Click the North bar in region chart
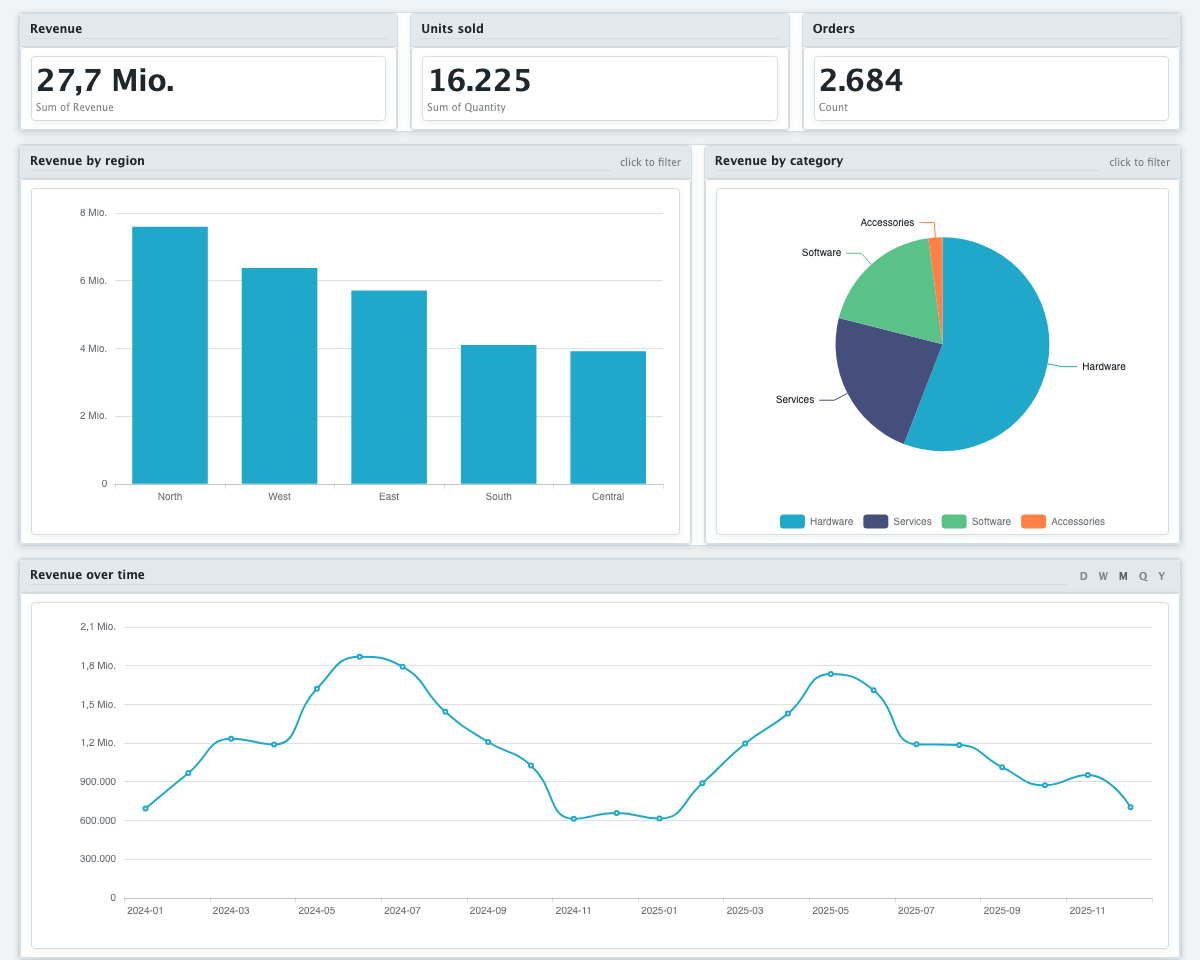1200x960 pixels. 170,355
